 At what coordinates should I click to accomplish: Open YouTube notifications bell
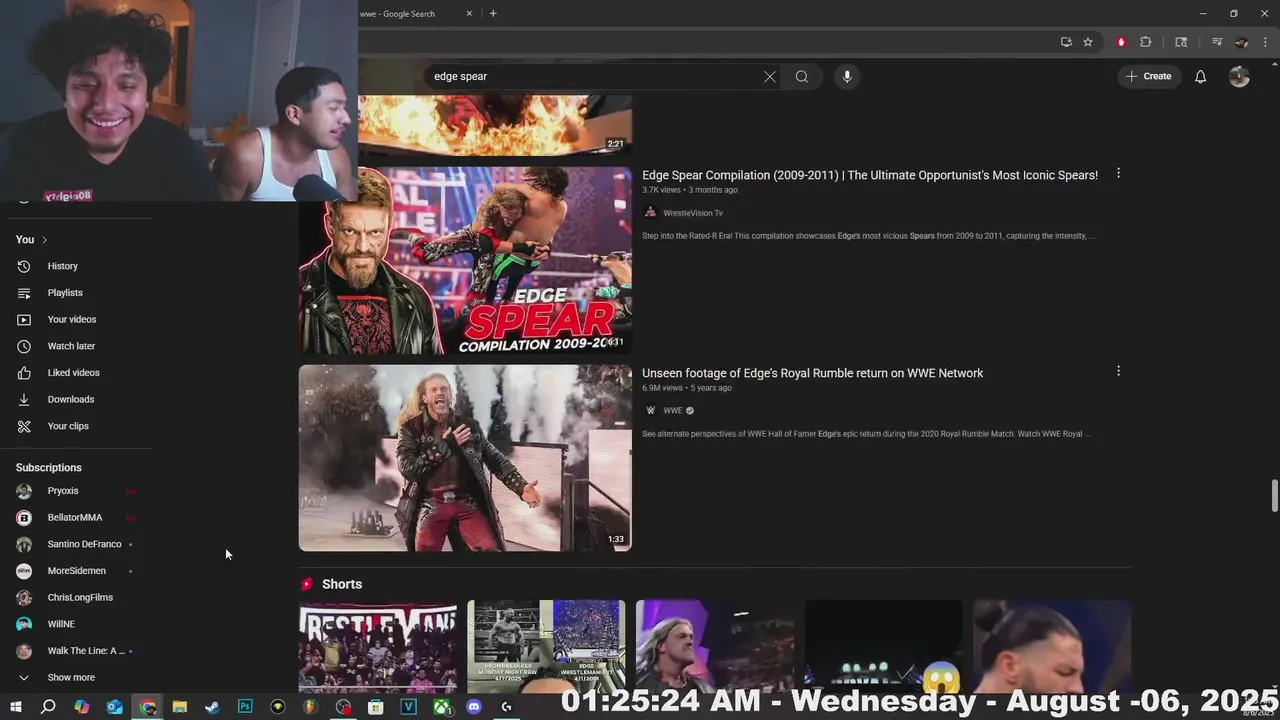1201,77
